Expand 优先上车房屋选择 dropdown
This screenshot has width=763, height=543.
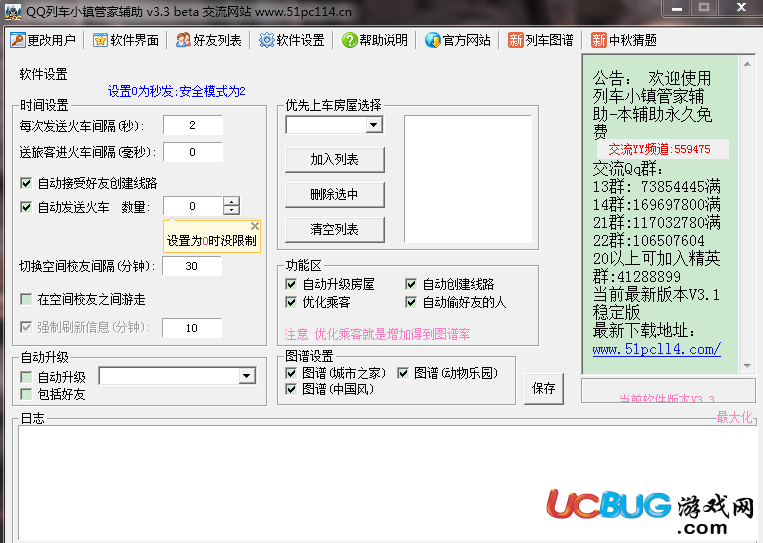[x=373, y=126]
